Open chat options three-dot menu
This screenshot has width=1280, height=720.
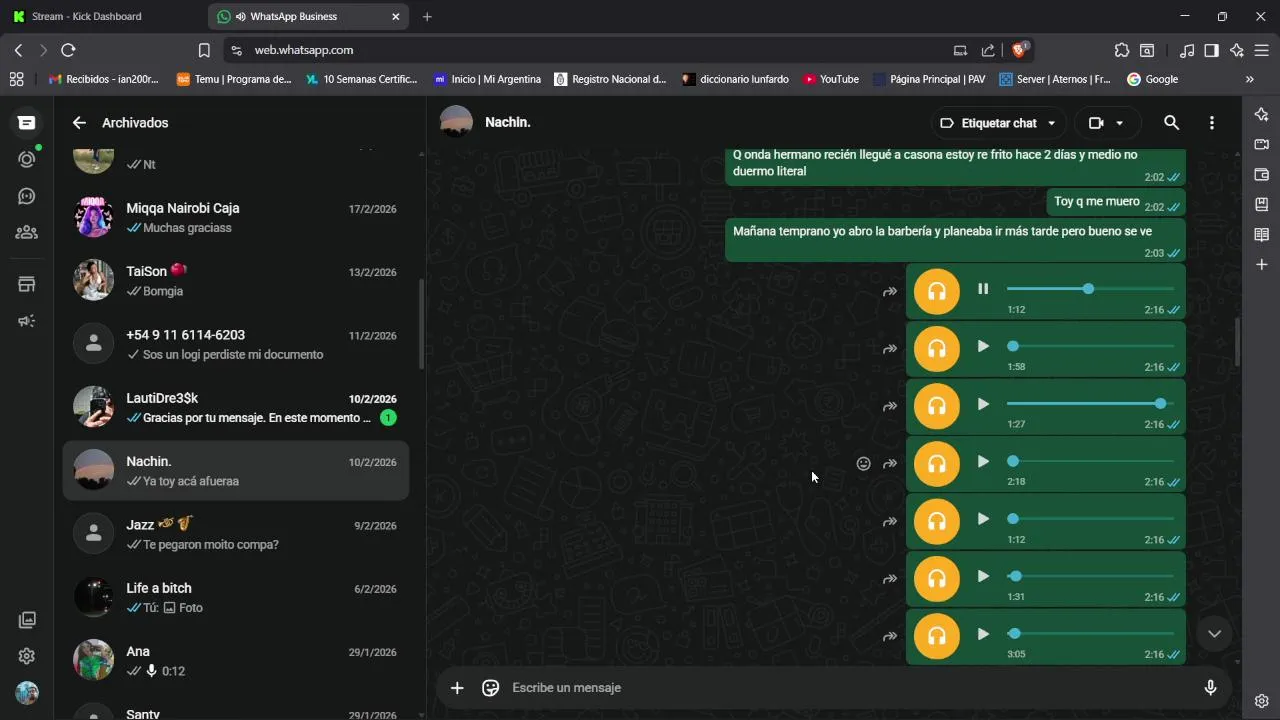1212,123
